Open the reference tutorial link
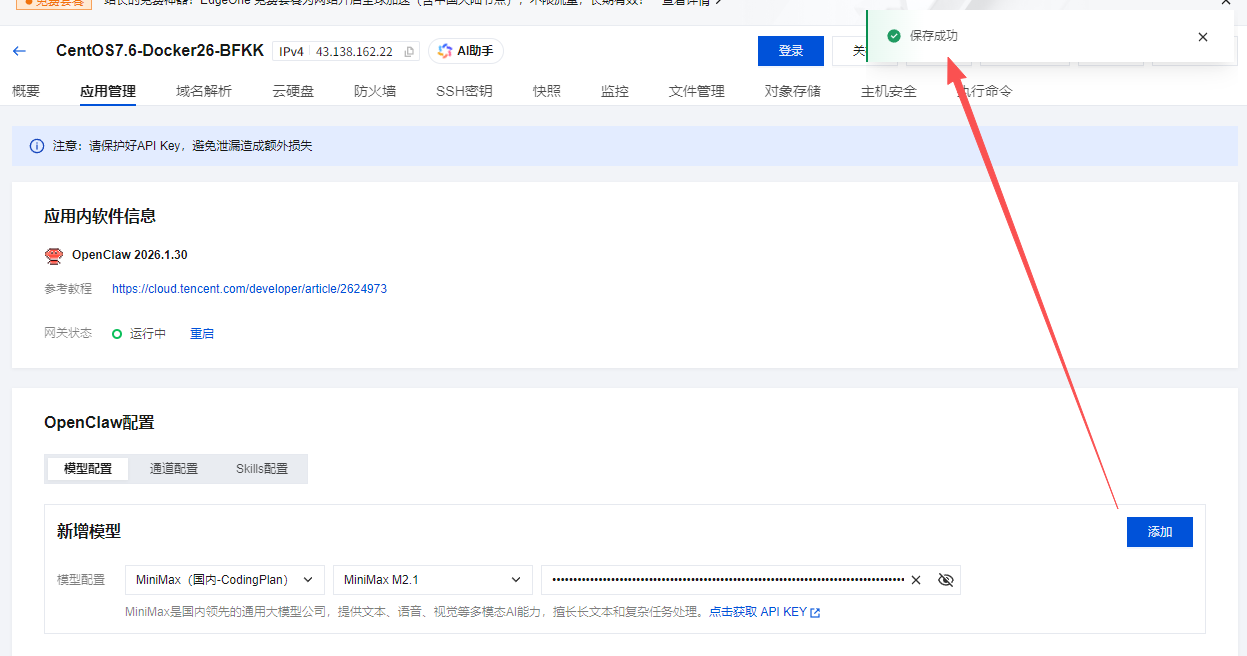The height and width of the screenshot is (656, 1247). click(x=249, y=289)
